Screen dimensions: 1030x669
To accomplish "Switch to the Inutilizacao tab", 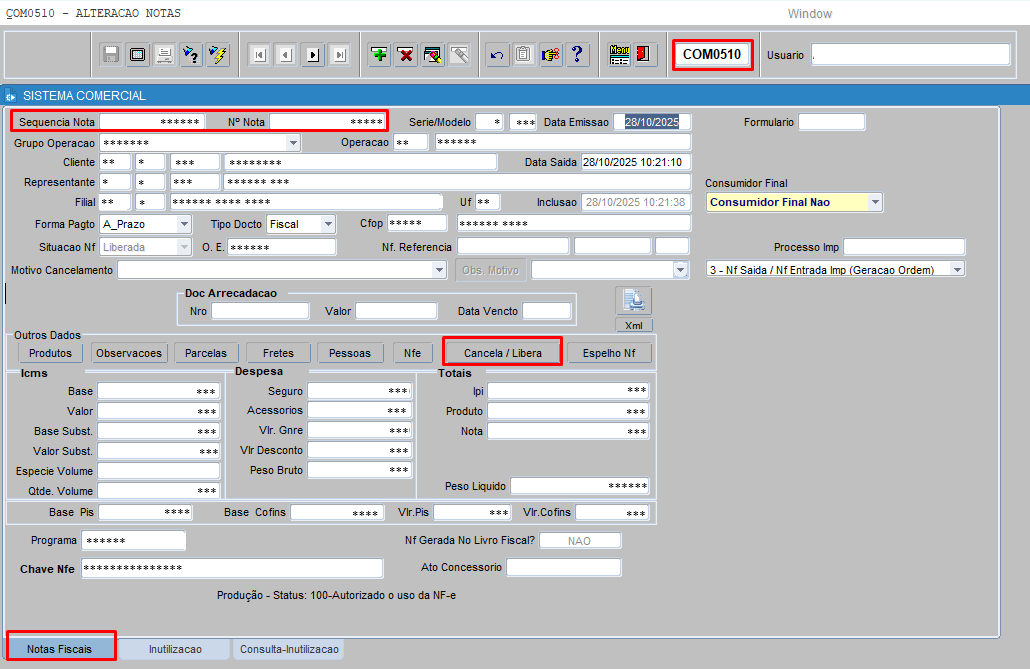I will click(175, 649).
